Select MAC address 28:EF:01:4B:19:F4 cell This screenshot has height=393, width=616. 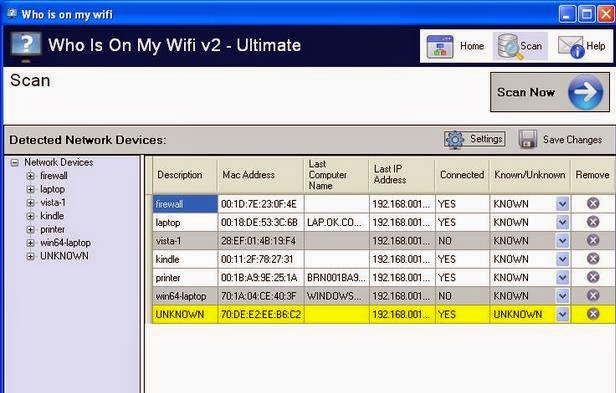261,241
